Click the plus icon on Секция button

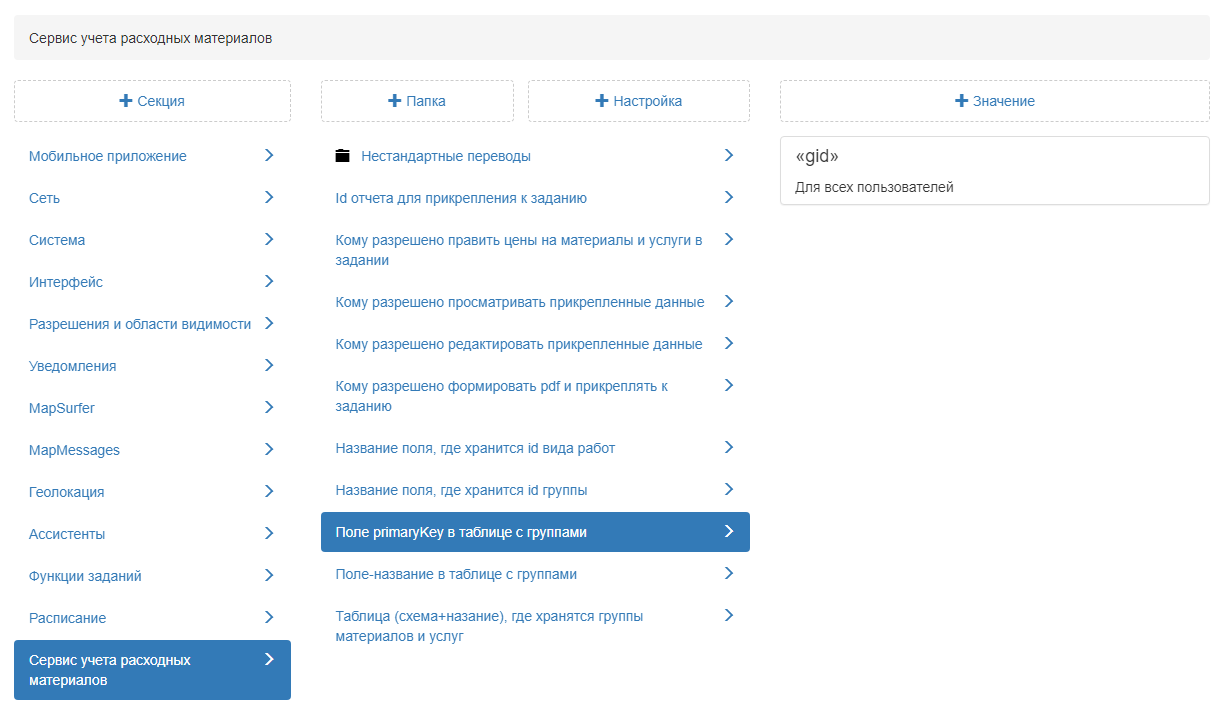126,101
